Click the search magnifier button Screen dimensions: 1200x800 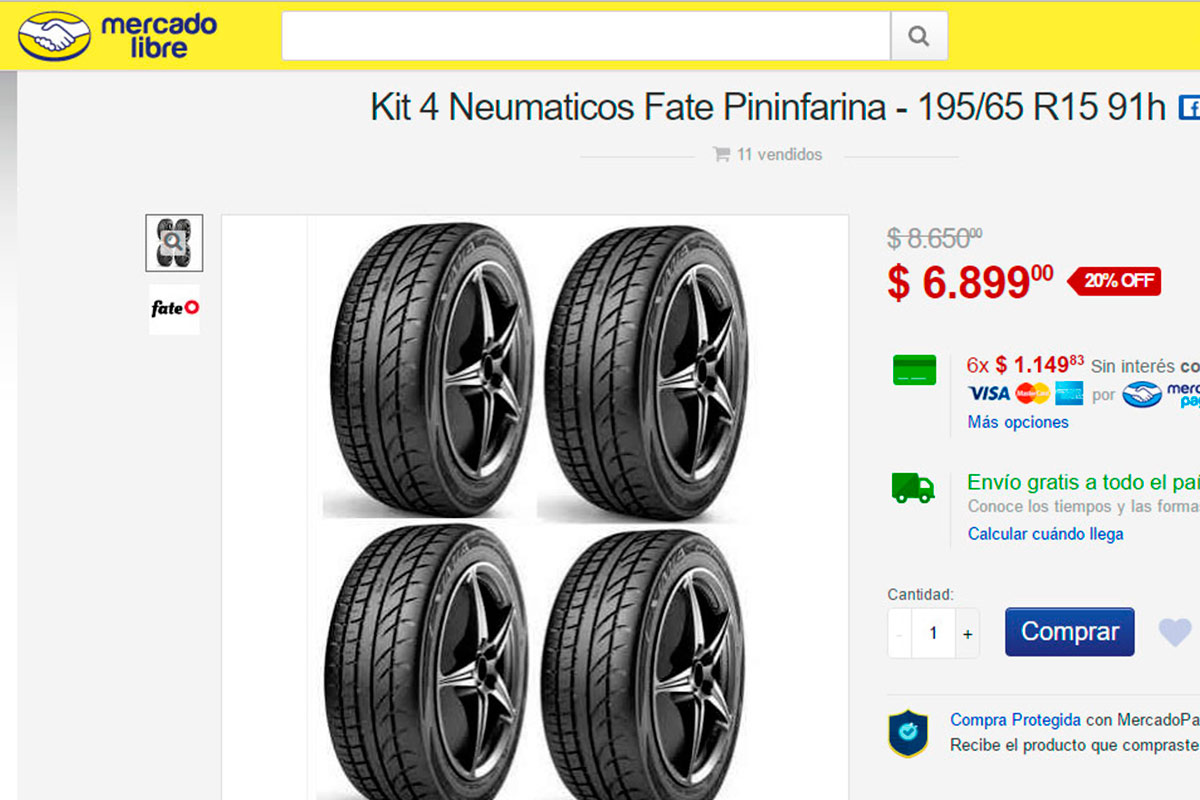(919, 37)
